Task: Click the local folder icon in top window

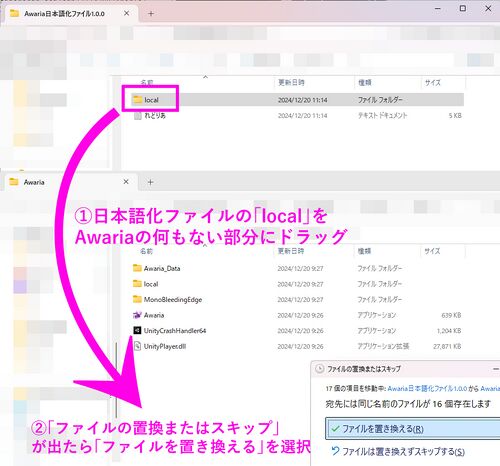Action: [x=137, y=99]
